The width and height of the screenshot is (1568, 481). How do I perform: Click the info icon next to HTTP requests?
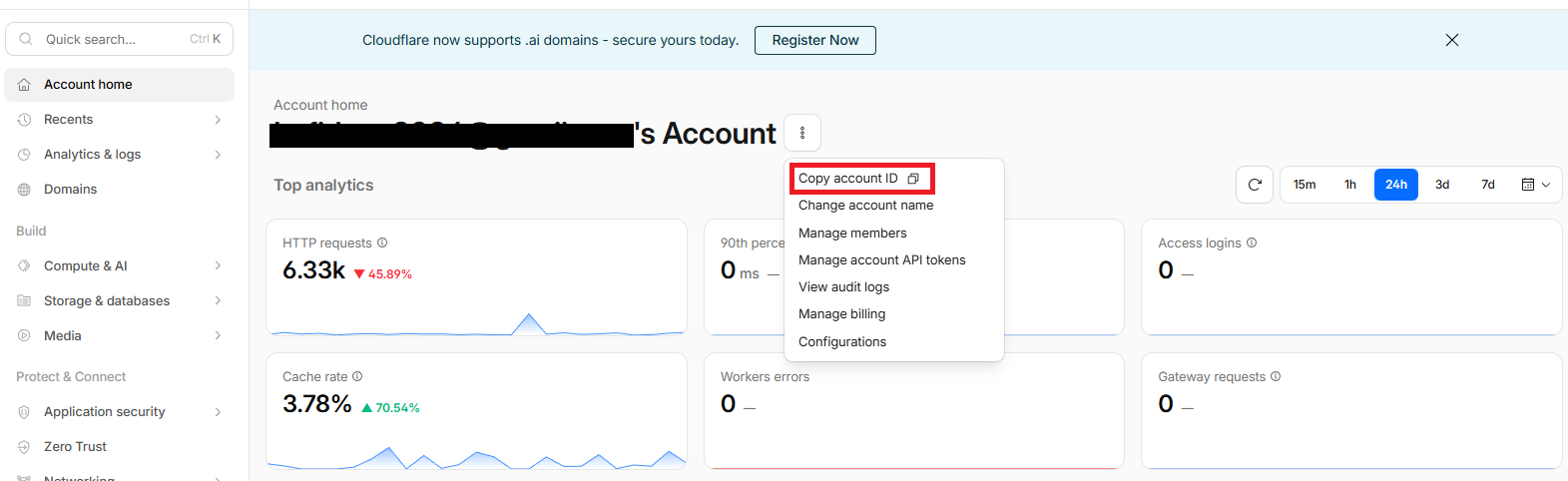click(x=382, y=242)
